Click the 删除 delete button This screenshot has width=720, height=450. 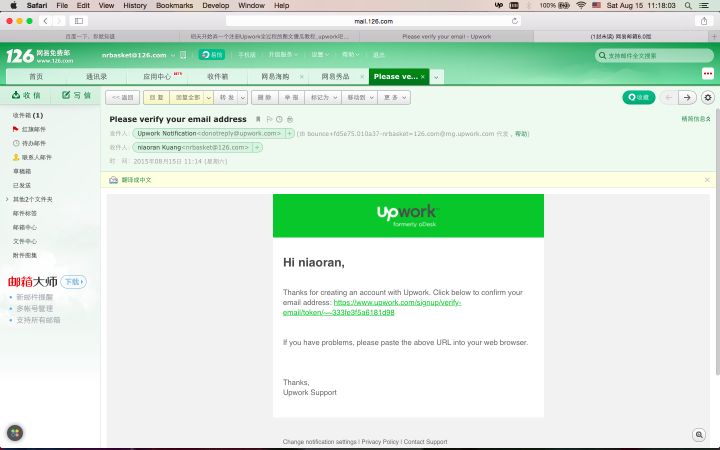click(264, 97)
